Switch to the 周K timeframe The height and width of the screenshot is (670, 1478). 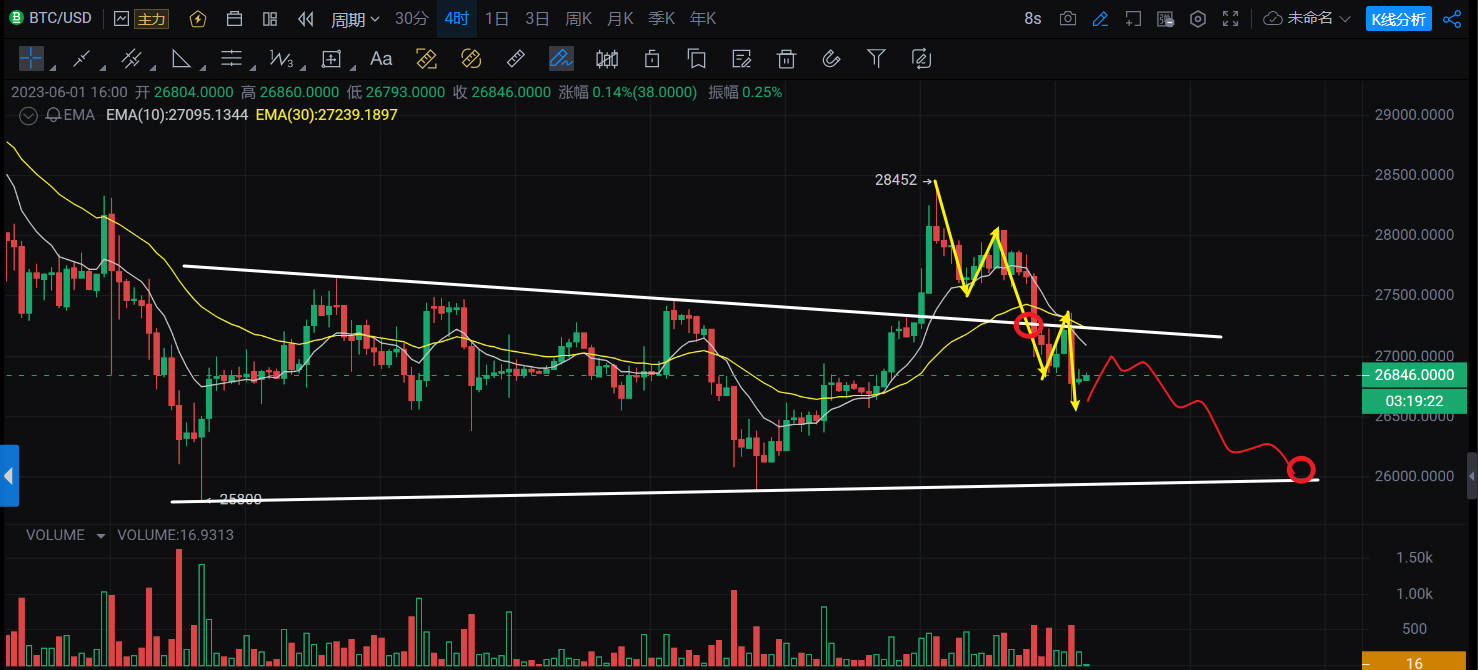[x=579, y=18]
